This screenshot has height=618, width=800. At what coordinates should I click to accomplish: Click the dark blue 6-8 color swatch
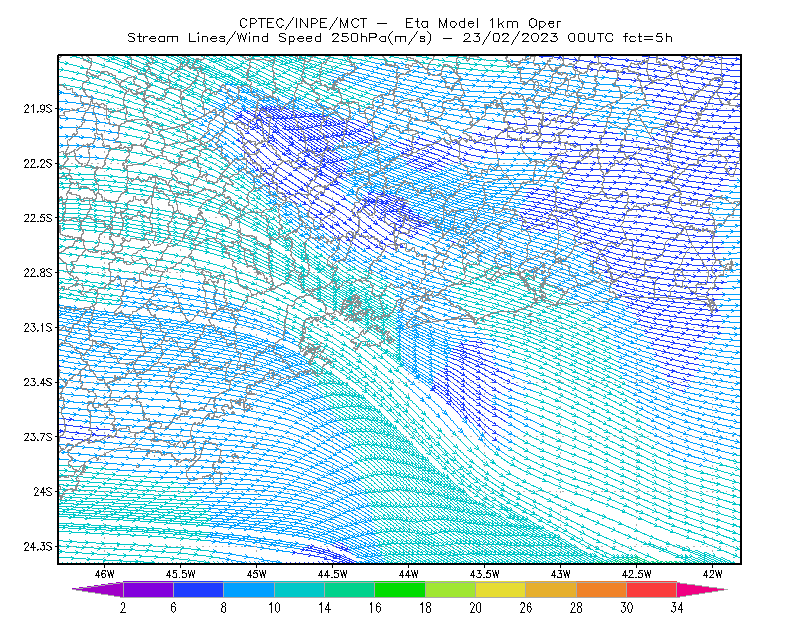click(x=198, y=589)
